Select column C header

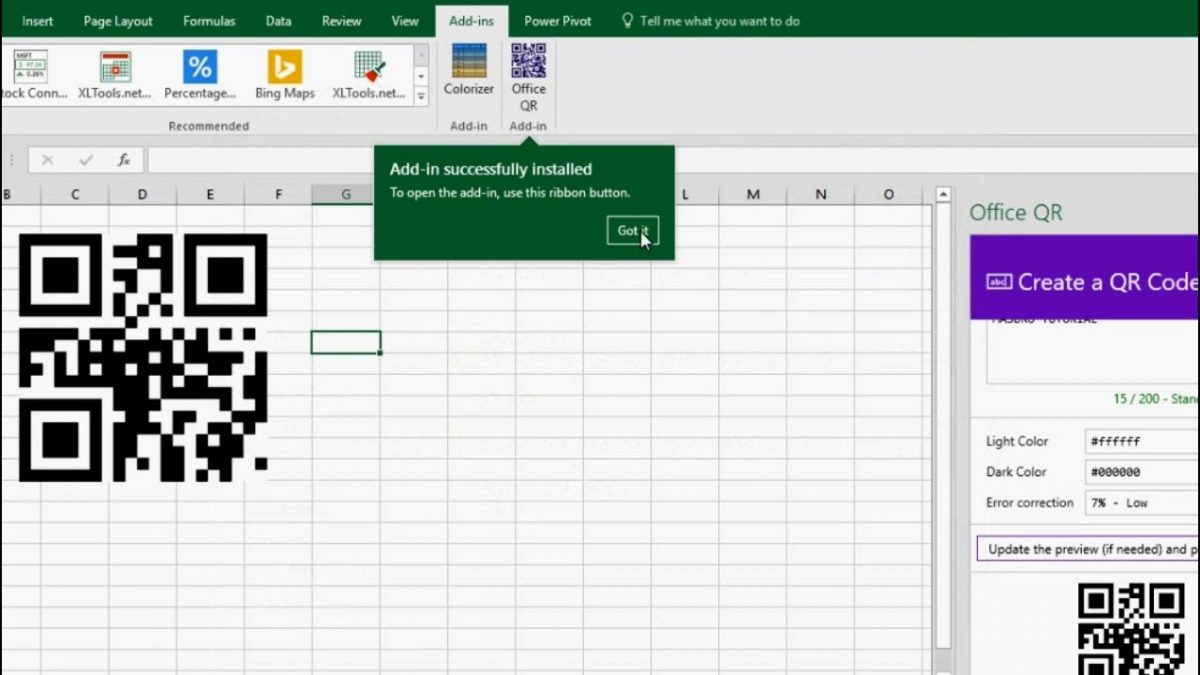pyautogui.click(x=75, y=194)
